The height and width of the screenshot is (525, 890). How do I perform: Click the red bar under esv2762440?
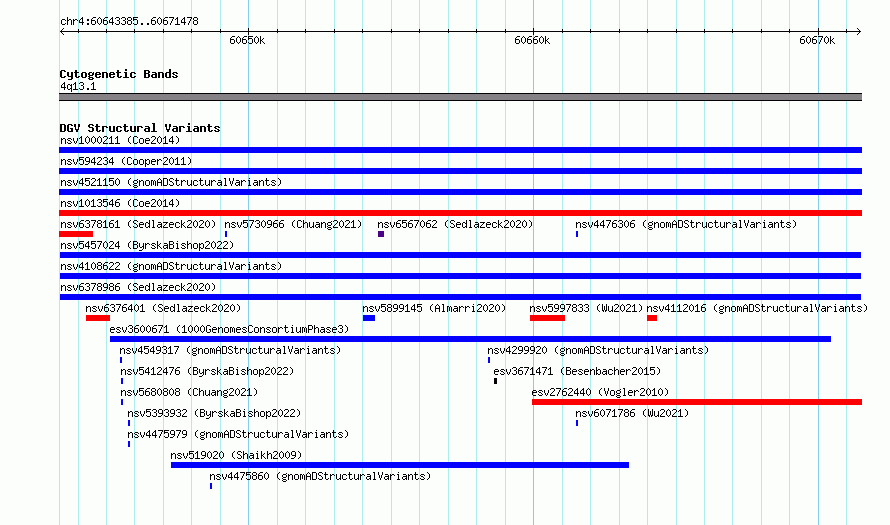[x=697, y=402]
